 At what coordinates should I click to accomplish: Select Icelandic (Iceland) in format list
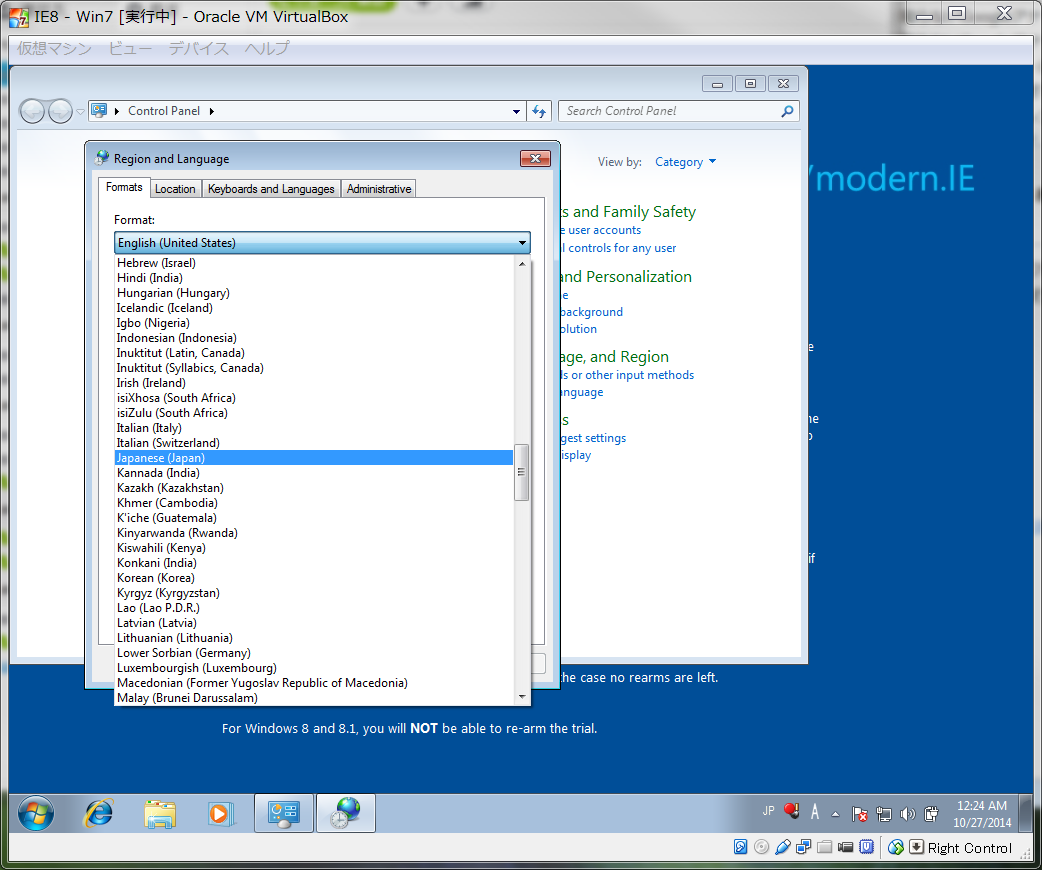314,308
